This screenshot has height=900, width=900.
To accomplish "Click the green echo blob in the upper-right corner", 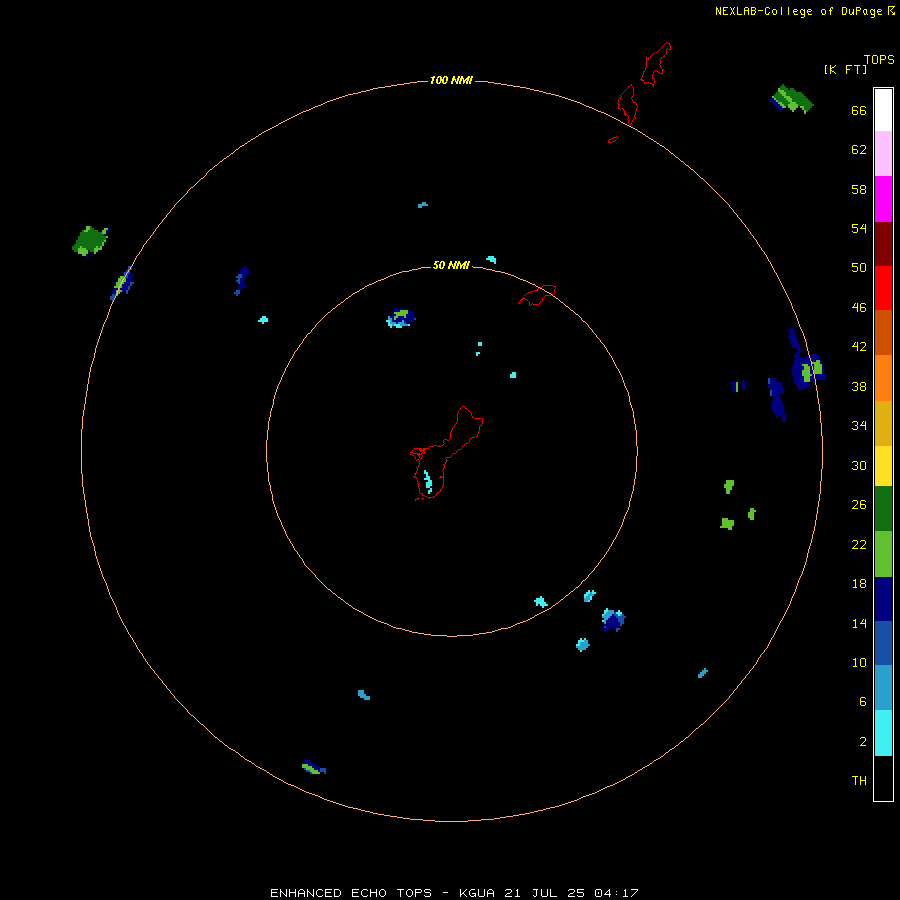I will coord(792,99).
